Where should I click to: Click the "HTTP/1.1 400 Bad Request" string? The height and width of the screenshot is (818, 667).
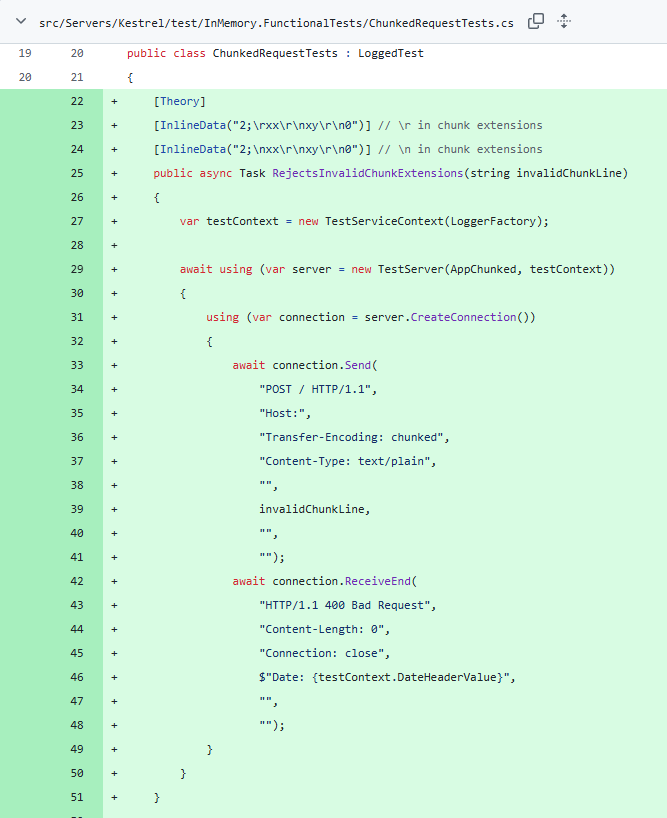point(348,605)
